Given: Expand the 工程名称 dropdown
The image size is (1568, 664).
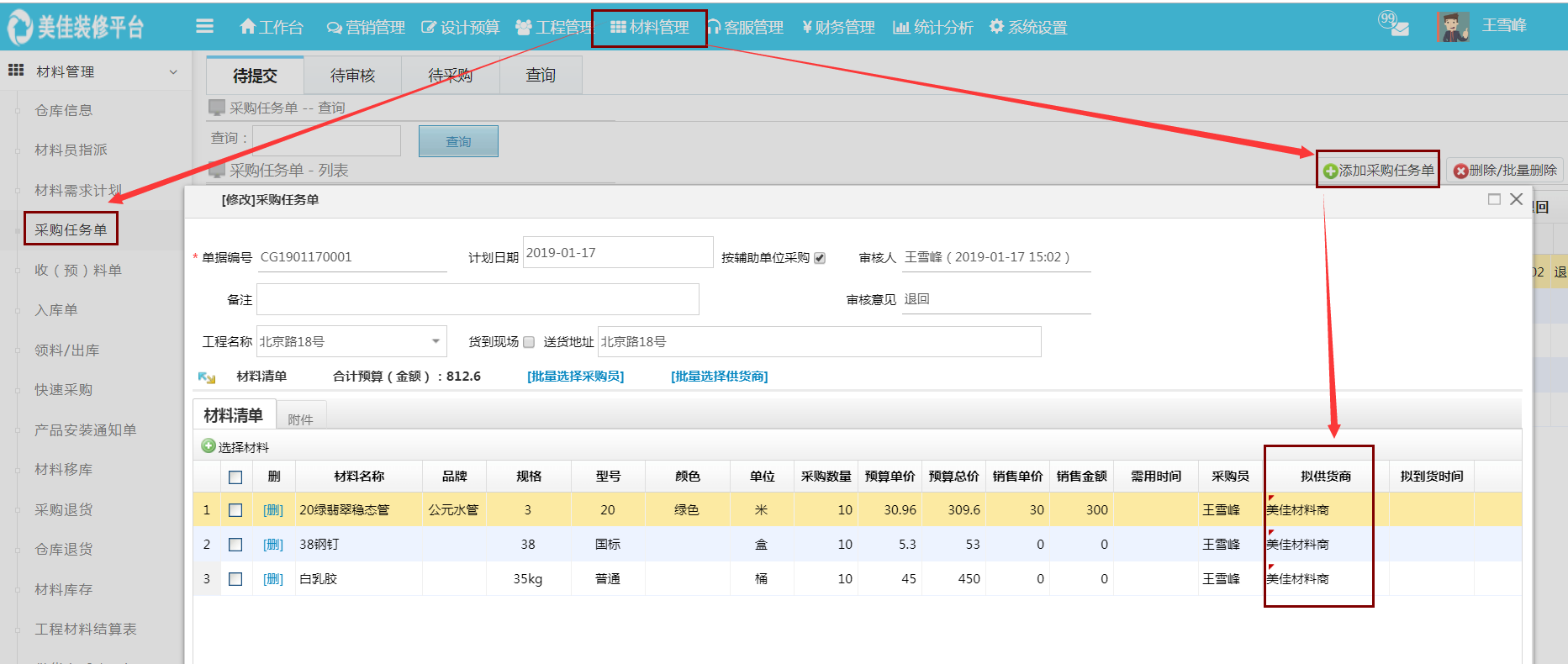Looking at the screenshot, I should (436, 341).
